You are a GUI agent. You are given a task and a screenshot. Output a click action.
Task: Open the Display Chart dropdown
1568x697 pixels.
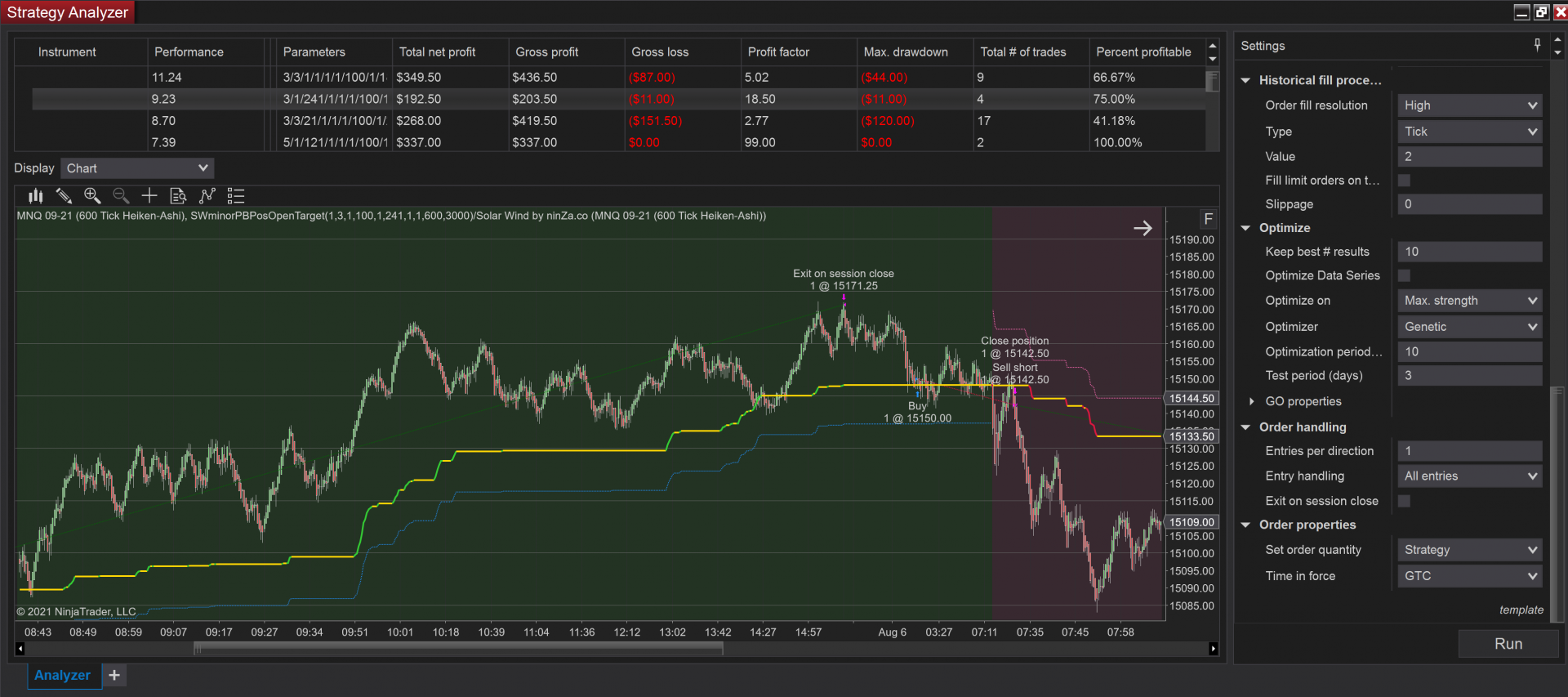(137, 168)
